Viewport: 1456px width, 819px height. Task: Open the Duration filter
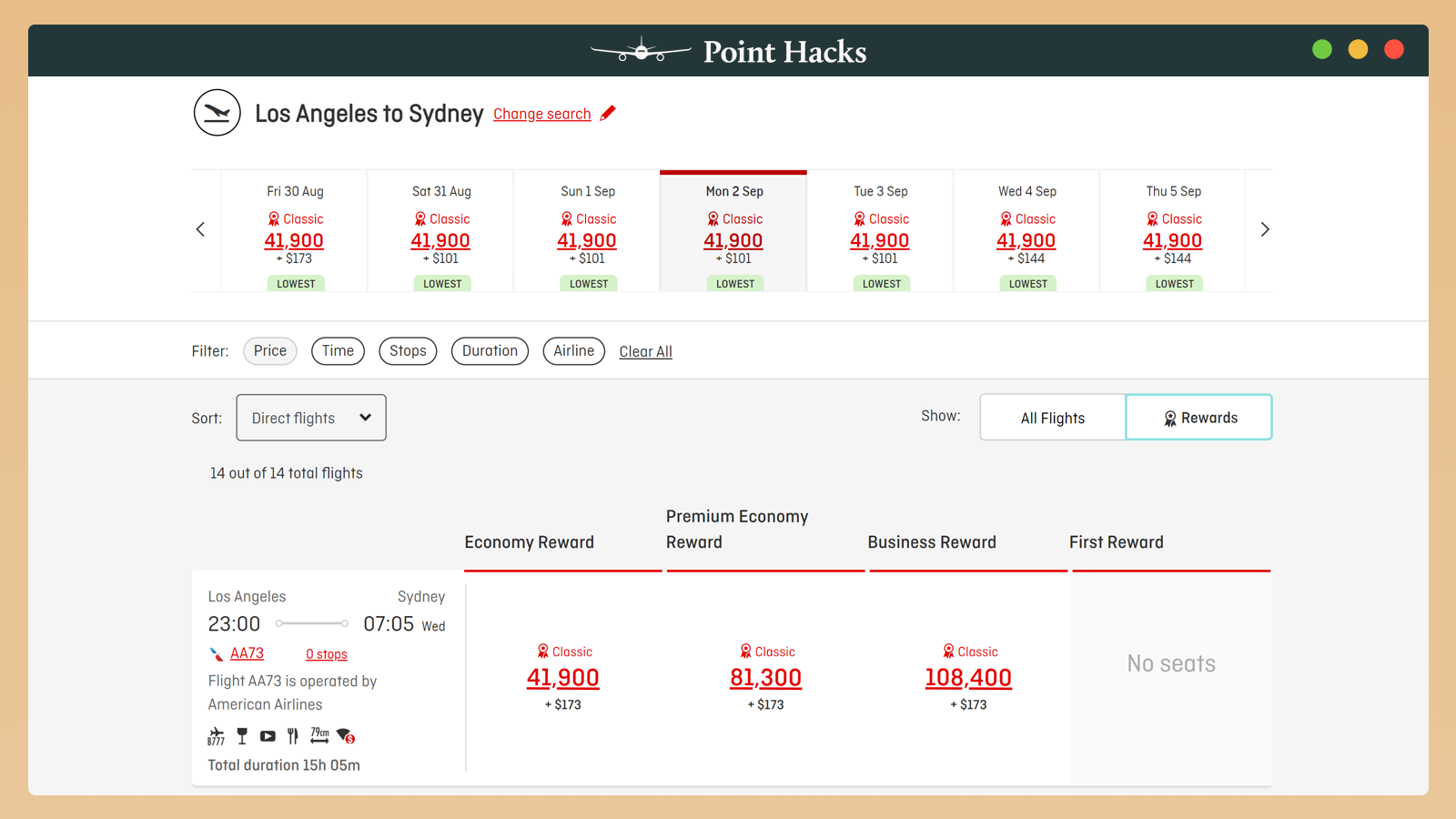490,351
